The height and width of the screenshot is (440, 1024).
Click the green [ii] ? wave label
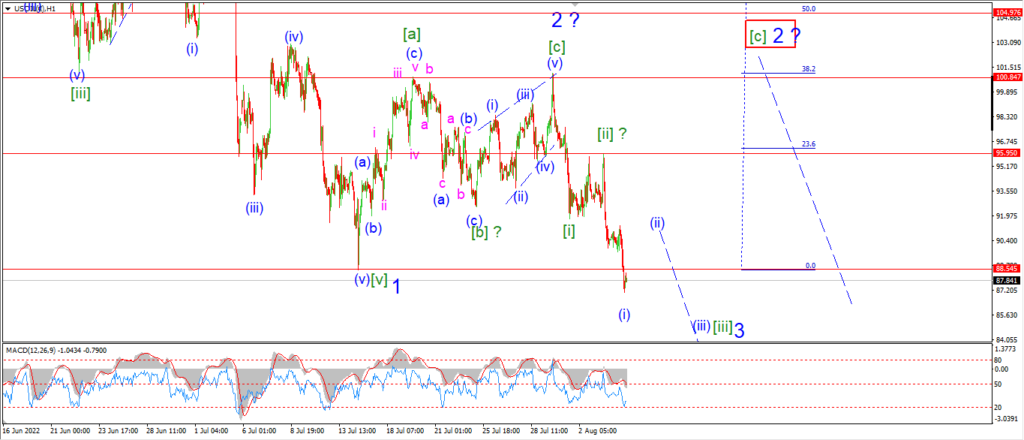click(612, 134)
